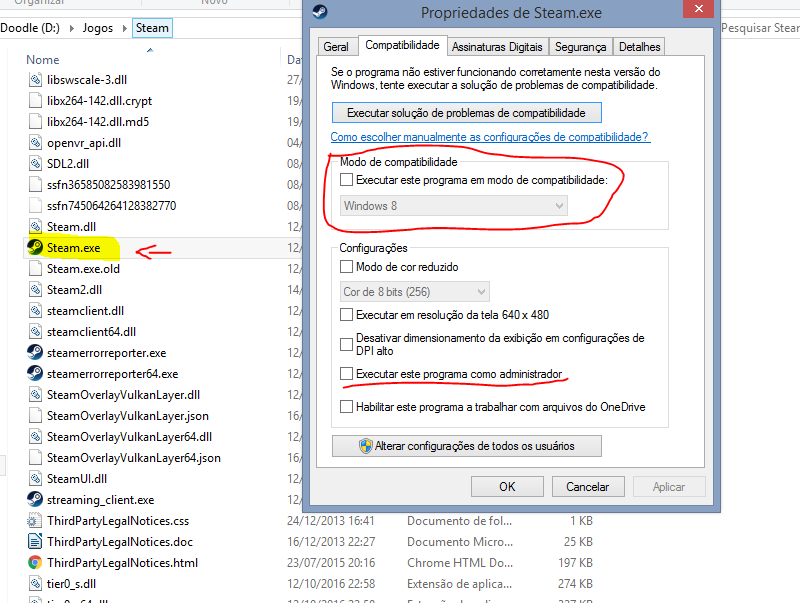Select the streaming_client.exe Steam icon
This screenshot has height=603, width=800.
35,499
